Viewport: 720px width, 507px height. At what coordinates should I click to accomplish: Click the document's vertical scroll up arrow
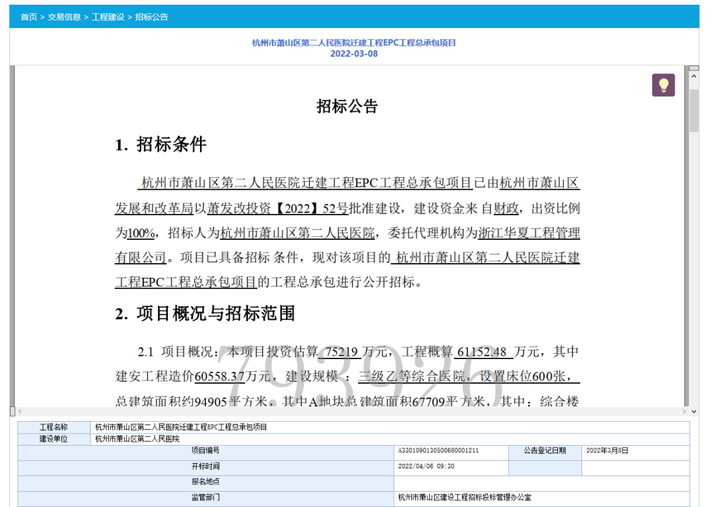point(694,76)
